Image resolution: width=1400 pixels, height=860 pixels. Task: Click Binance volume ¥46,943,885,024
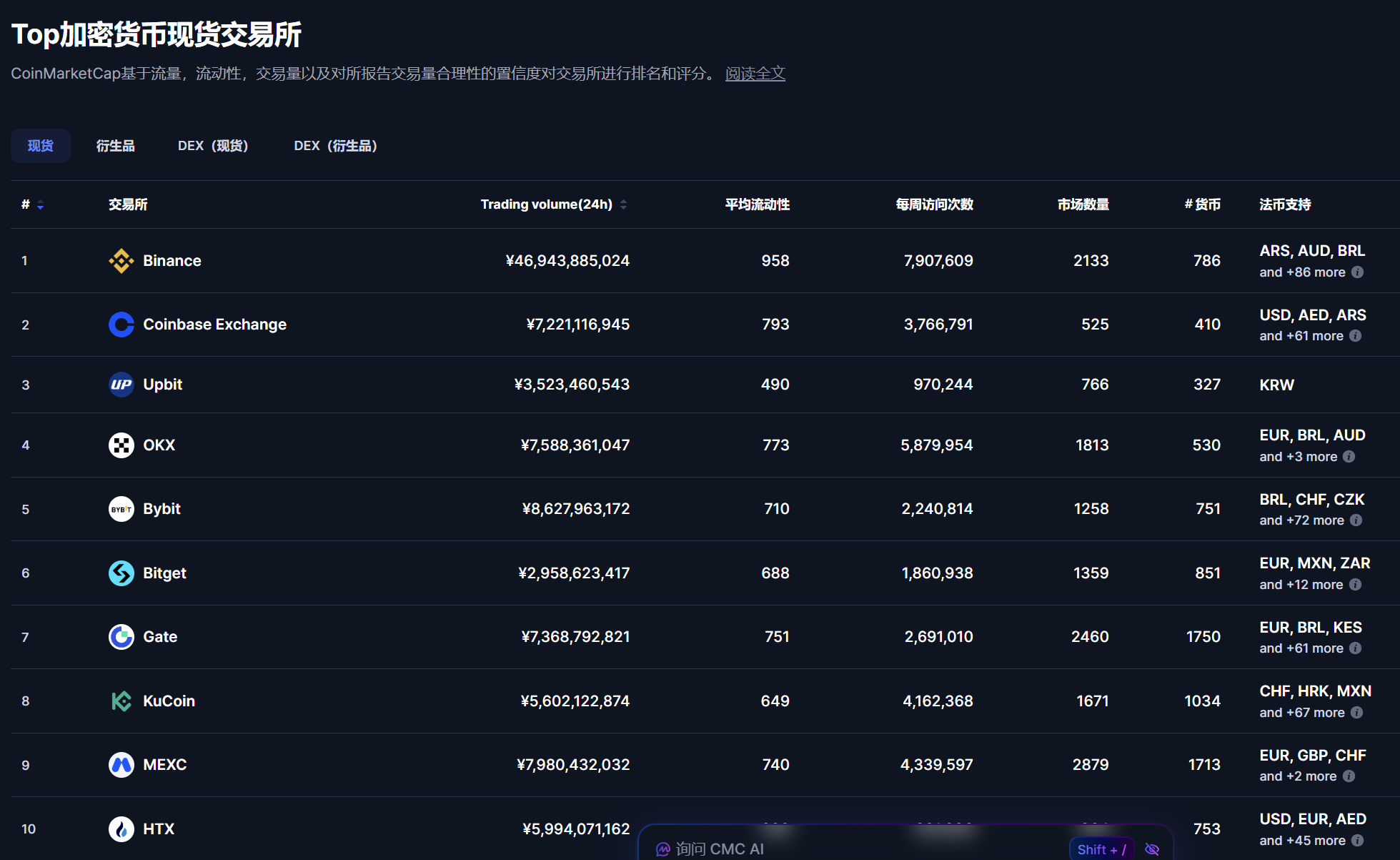pos(567,261)
